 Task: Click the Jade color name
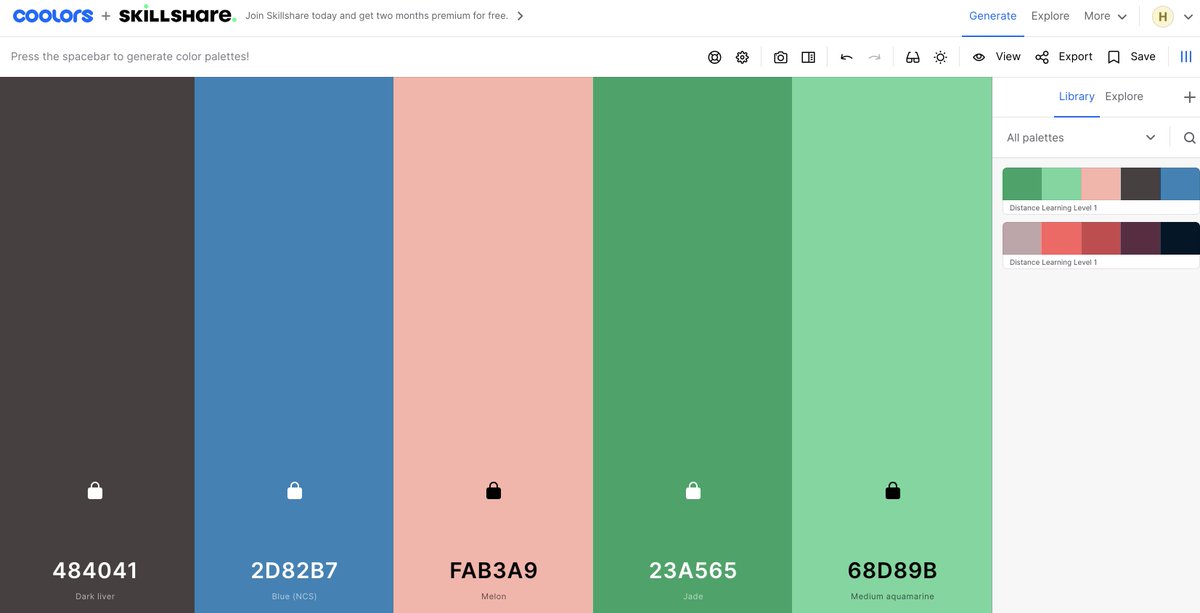[x=693, y=597]
